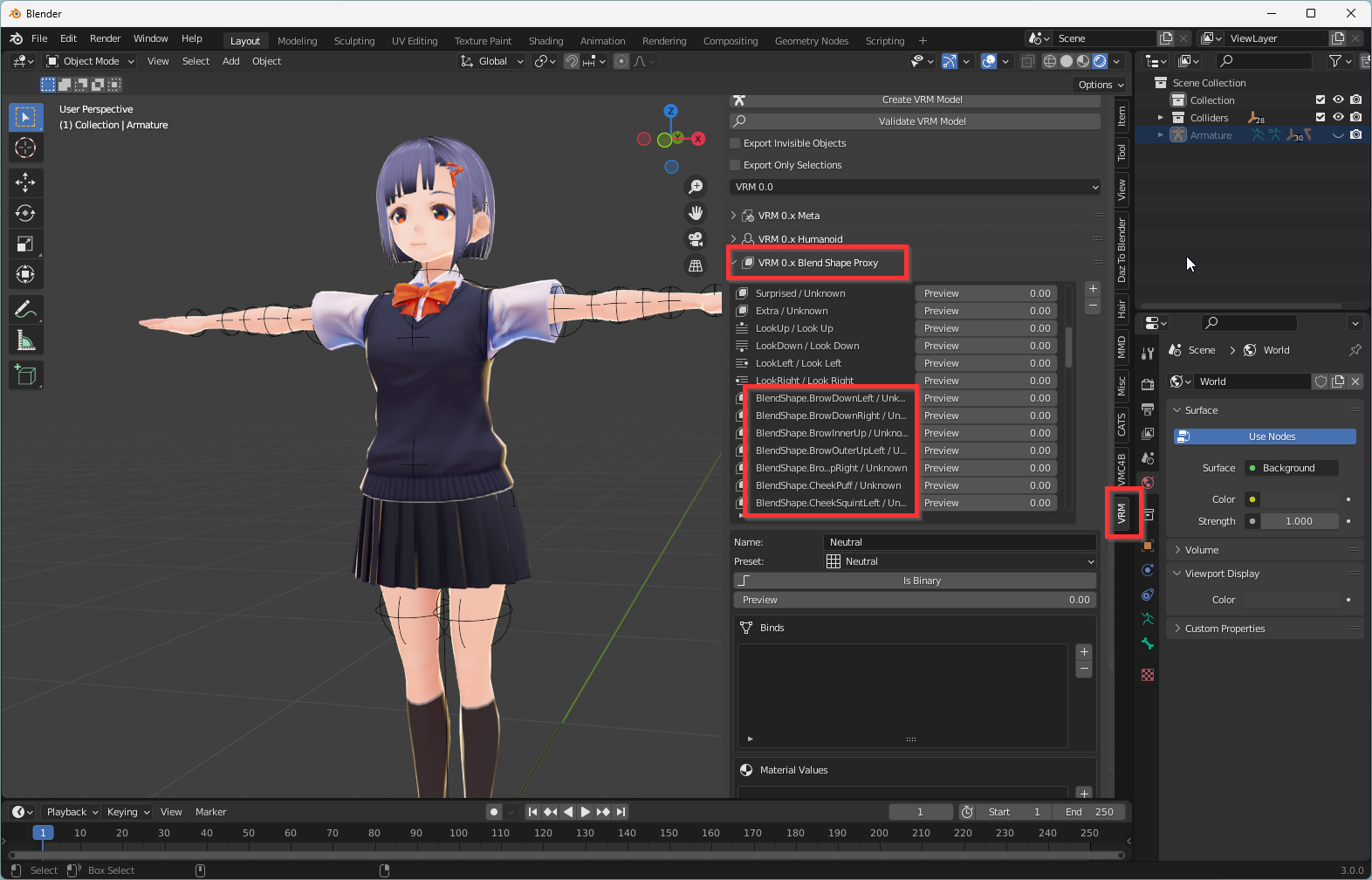Open the Render menu
Viewport: 1372px width, 880px height.
[x=105, y=38]
